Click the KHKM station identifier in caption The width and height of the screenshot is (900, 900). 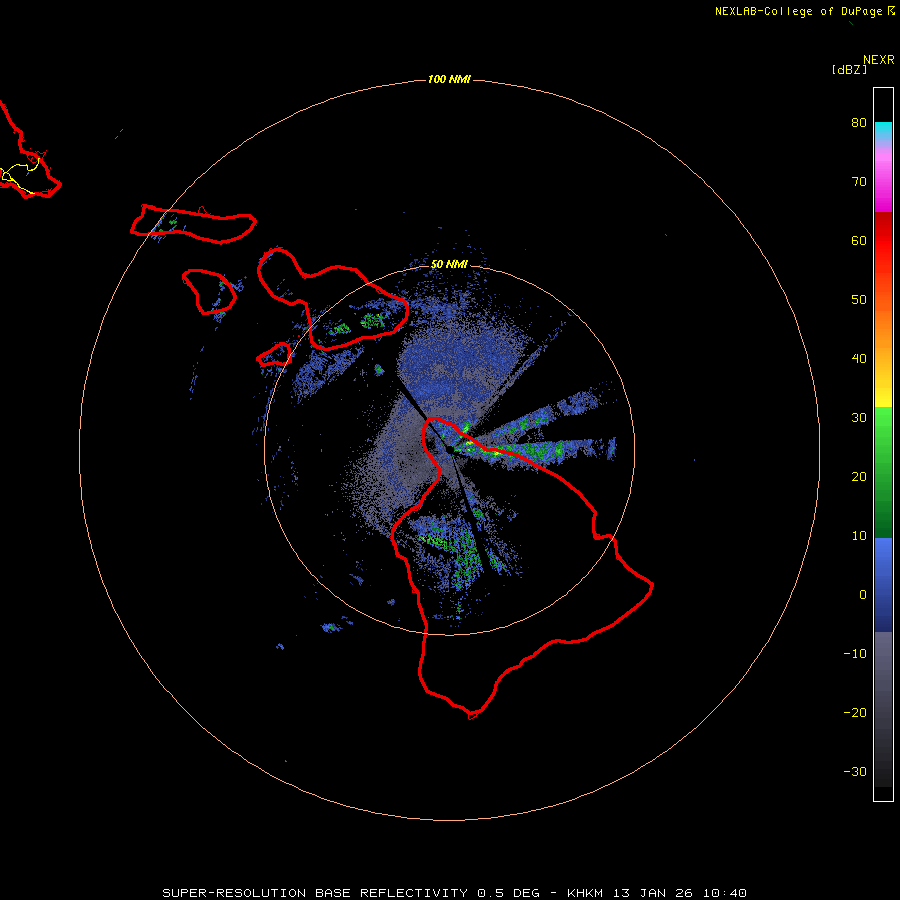point(587,893)
